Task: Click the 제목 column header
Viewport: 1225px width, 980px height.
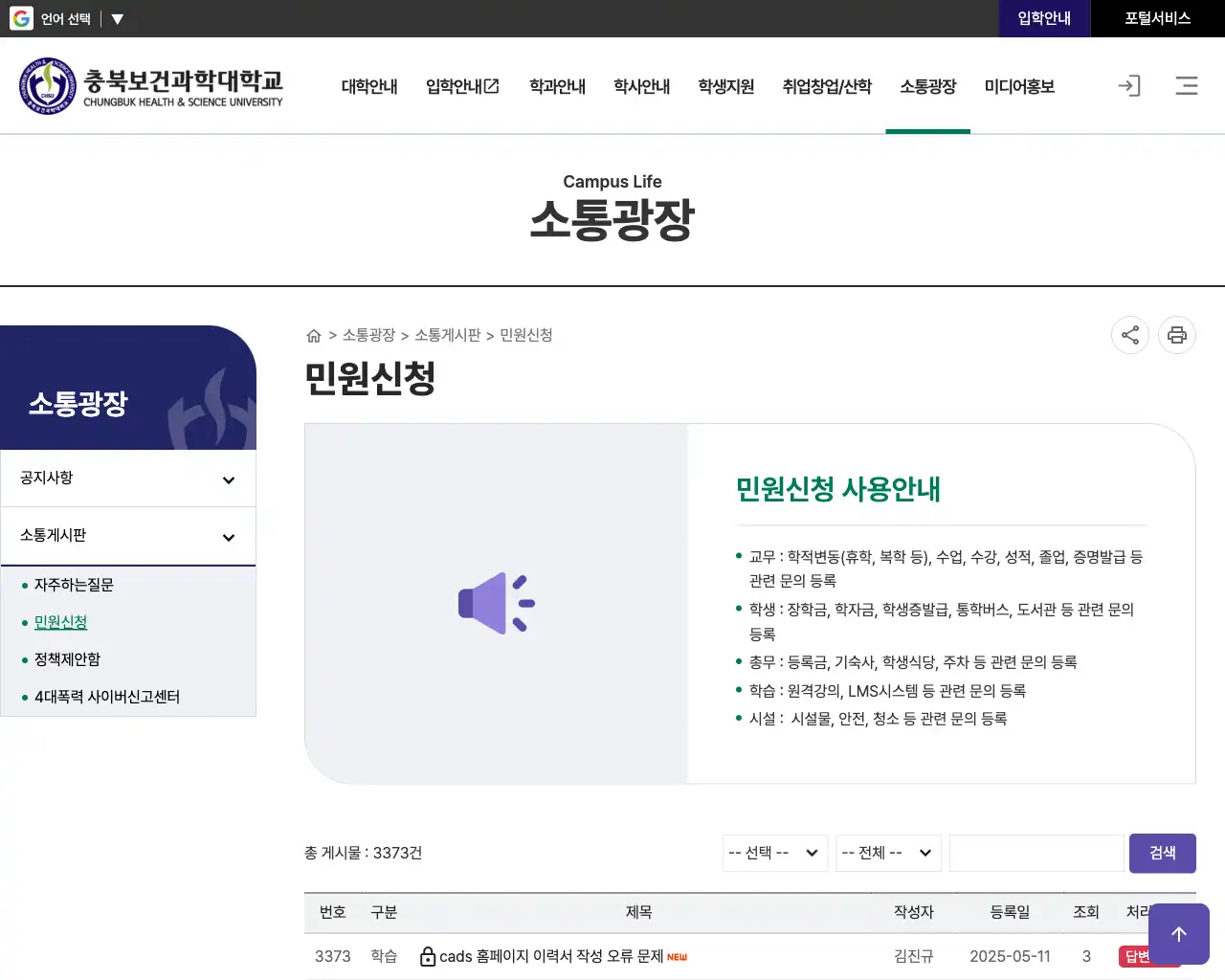Action: click(639, 912)
